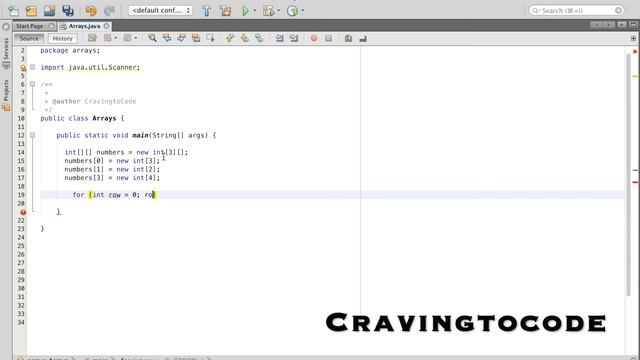Viewport: 640px width, 360px height.
Task: Open the navigate back dropdown arrow
Action: (116, 38)
